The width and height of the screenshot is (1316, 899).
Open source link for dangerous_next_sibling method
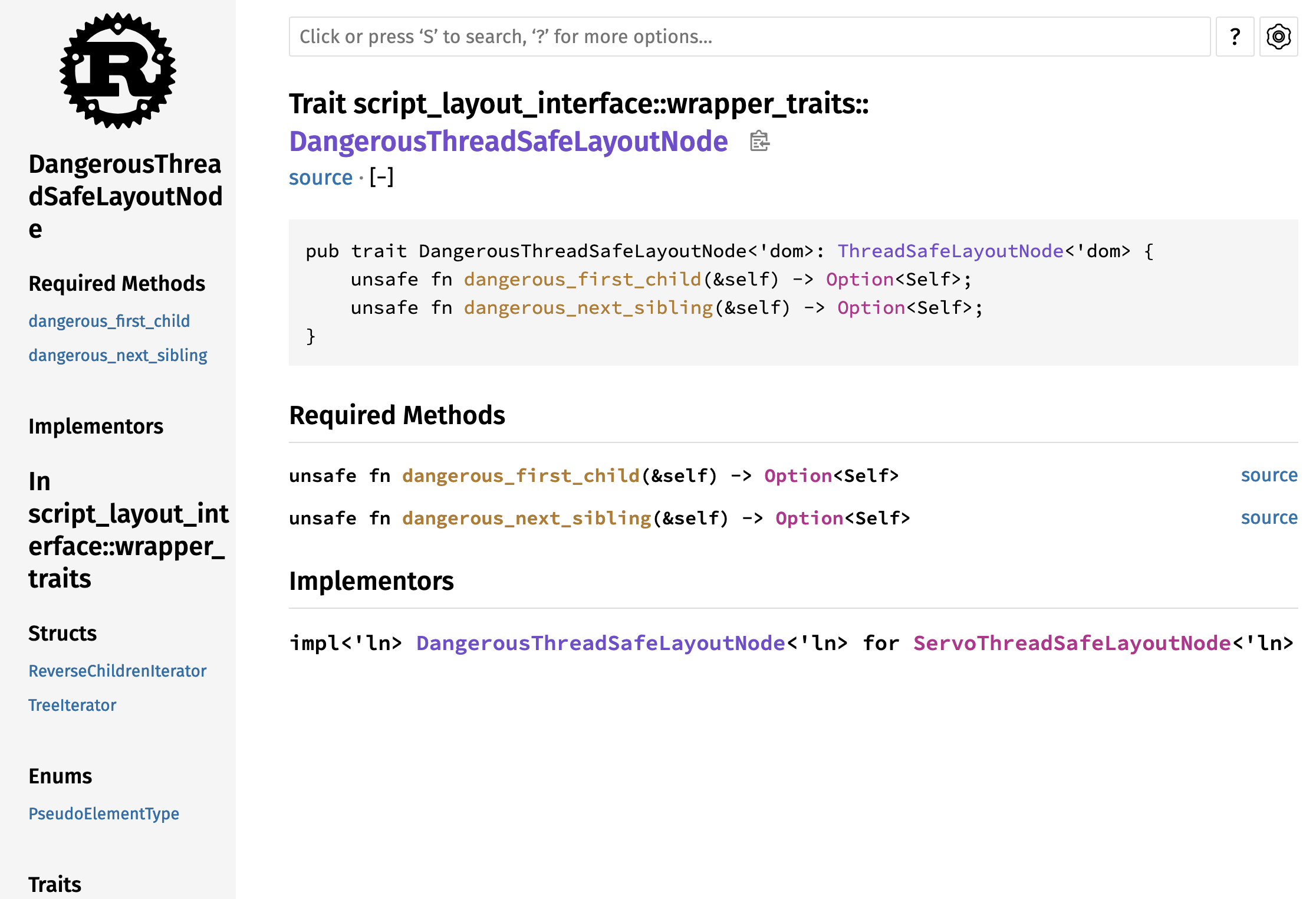pyautogui.click(x=1268, y=517)
